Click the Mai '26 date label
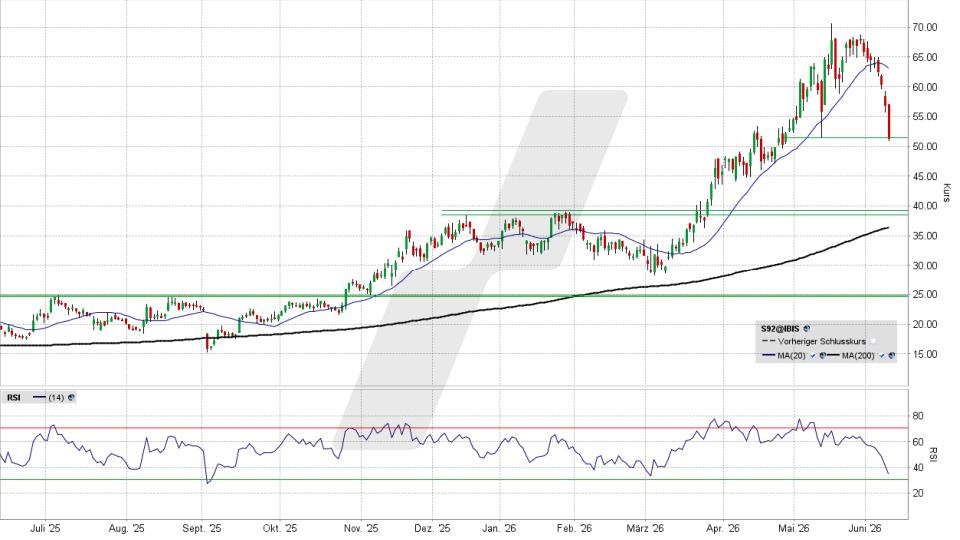Screen dimensions: 960x540 pyautogui.click(x=793, y=528)
